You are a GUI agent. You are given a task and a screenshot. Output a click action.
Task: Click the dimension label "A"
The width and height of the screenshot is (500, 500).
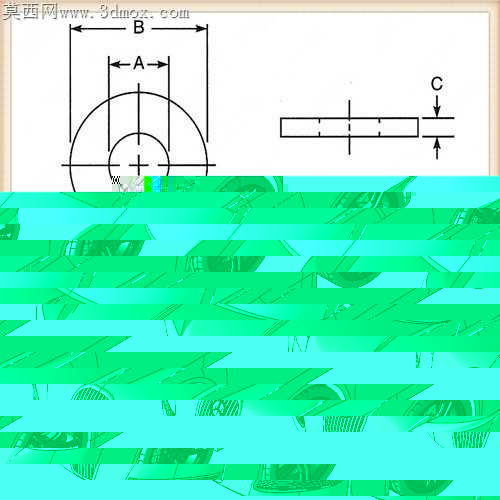pyautogui.click(x=139, y=63)
